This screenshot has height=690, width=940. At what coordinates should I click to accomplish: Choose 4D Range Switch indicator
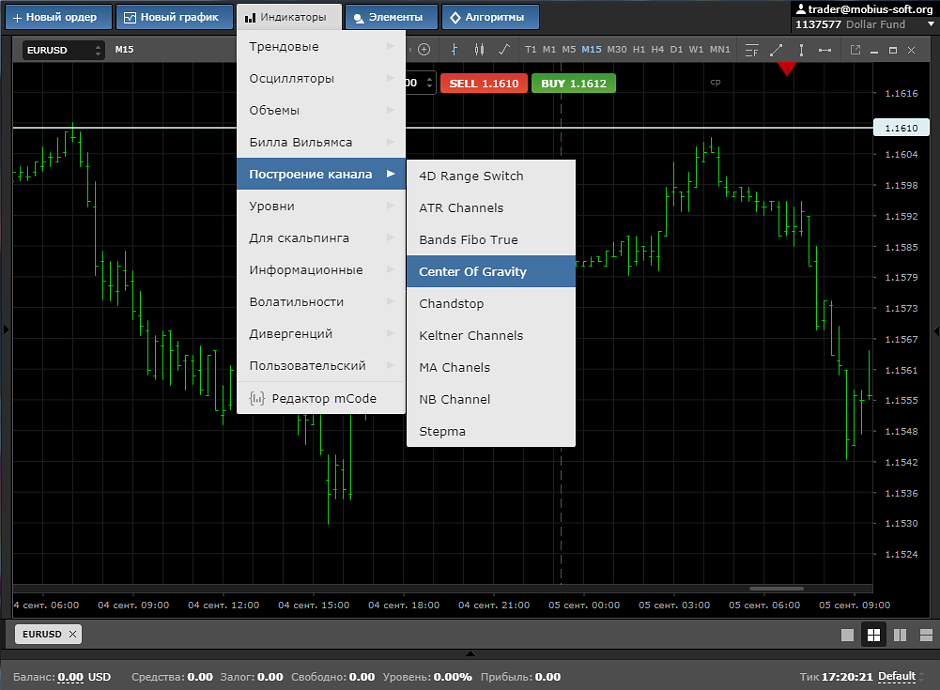[491, 176]
